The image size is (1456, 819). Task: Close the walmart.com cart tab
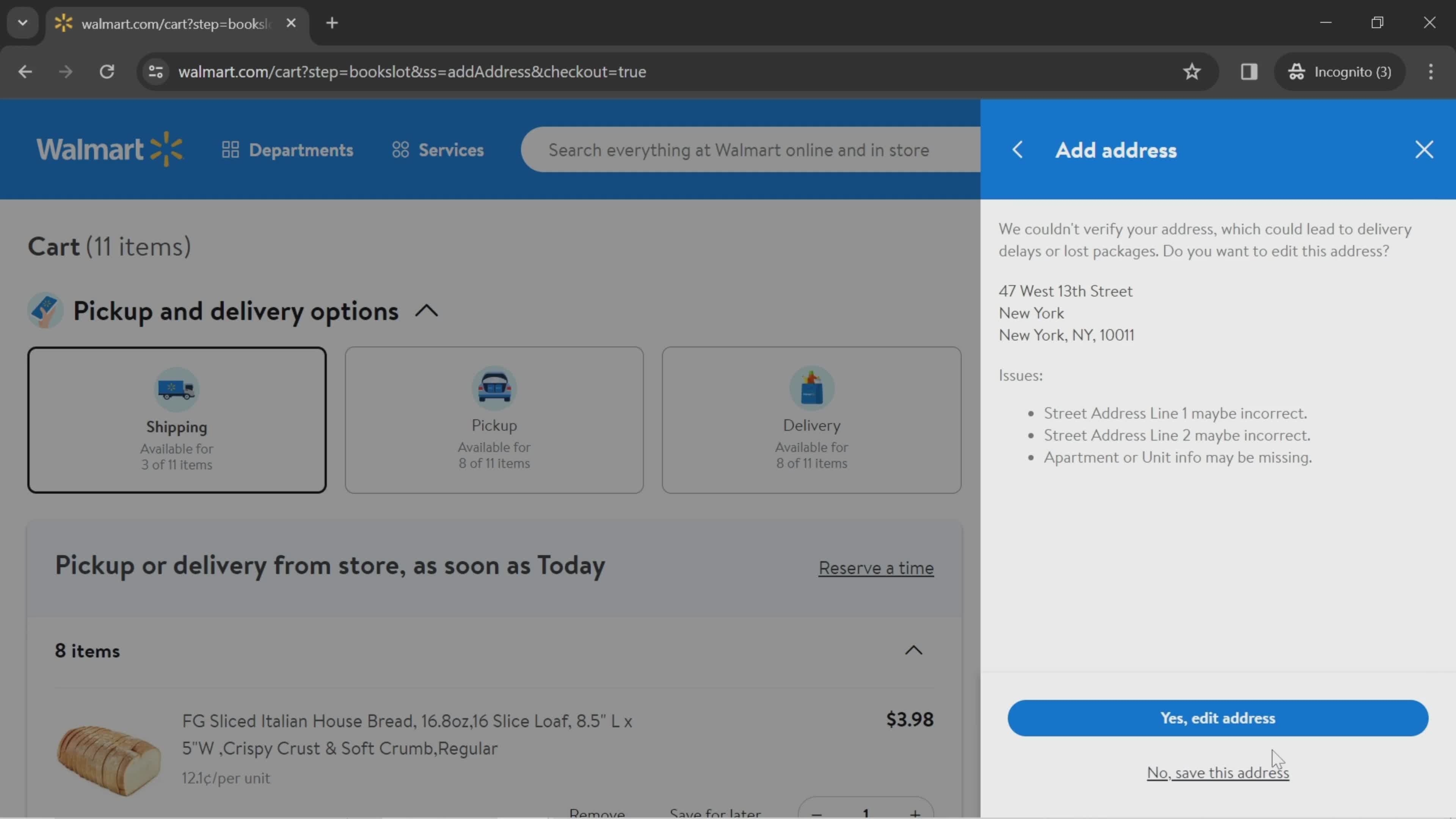(x=291, y=23)
